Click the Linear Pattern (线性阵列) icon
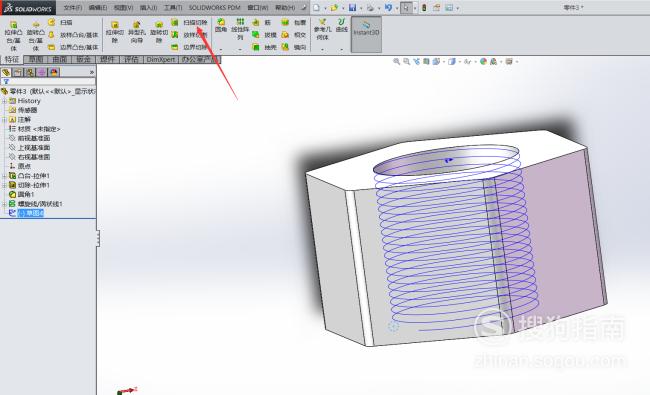This screenshot has width=650, height=395. point(240,22)
